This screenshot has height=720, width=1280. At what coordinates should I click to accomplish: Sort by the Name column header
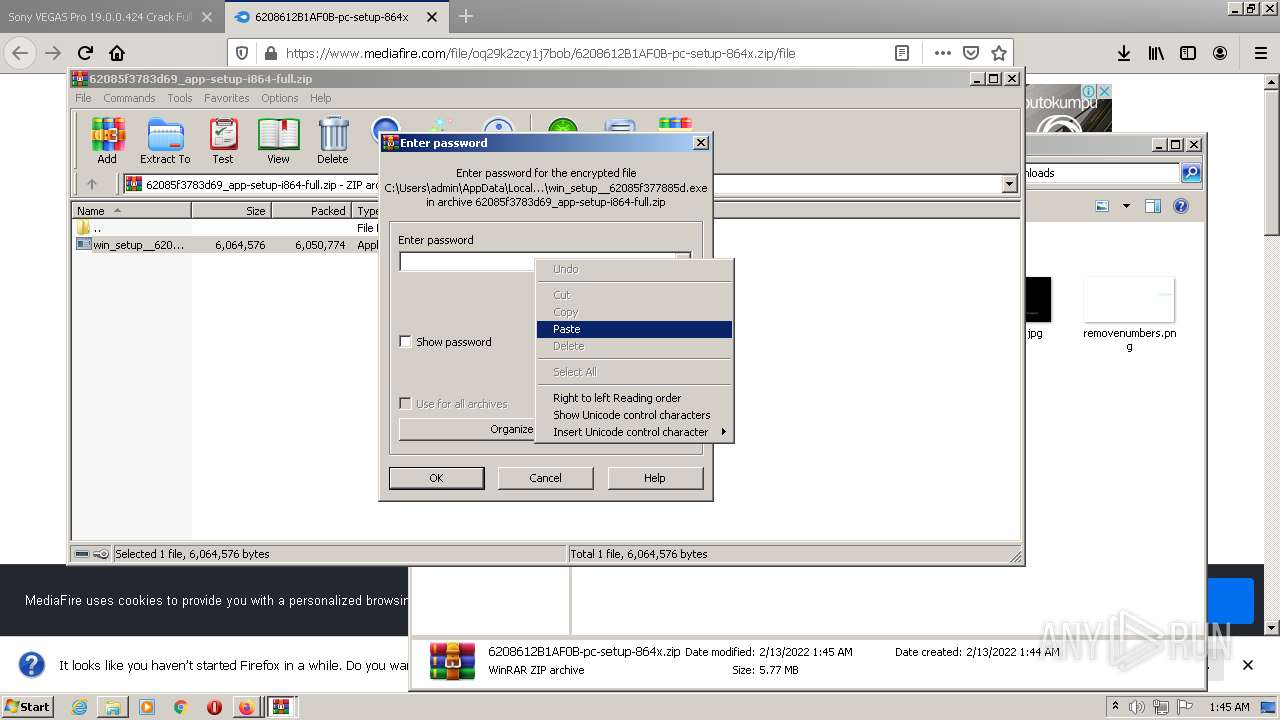(131, 211)
